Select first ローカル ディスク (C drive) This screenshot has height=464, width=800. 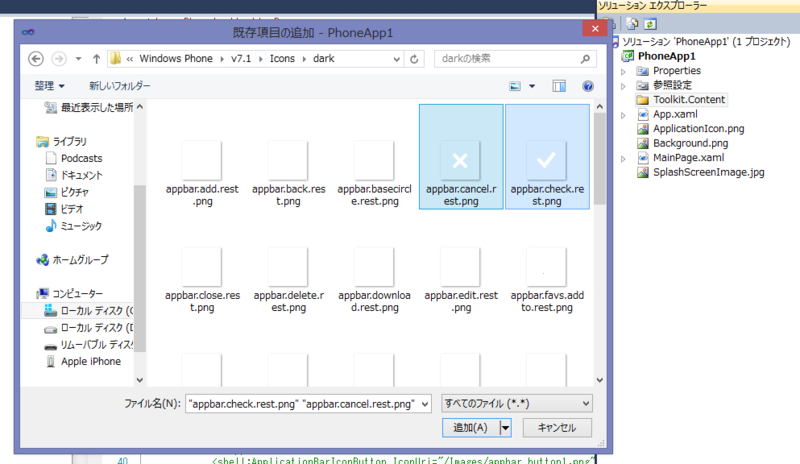pos(88,310)
